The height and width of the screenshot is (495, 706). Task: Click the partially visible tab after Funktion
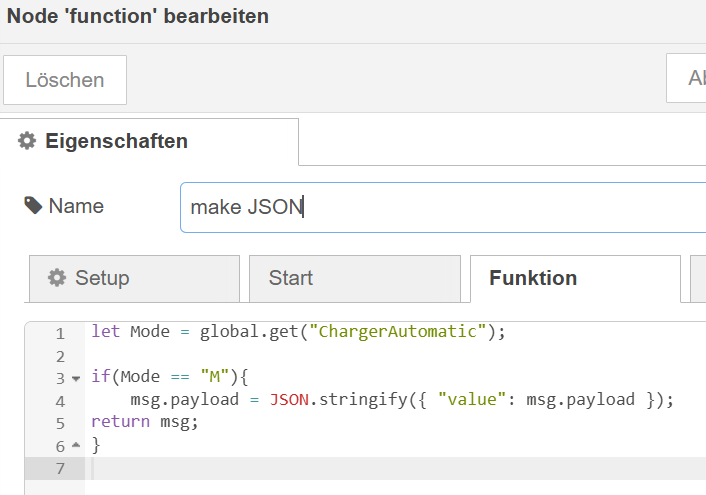(698, 278)
